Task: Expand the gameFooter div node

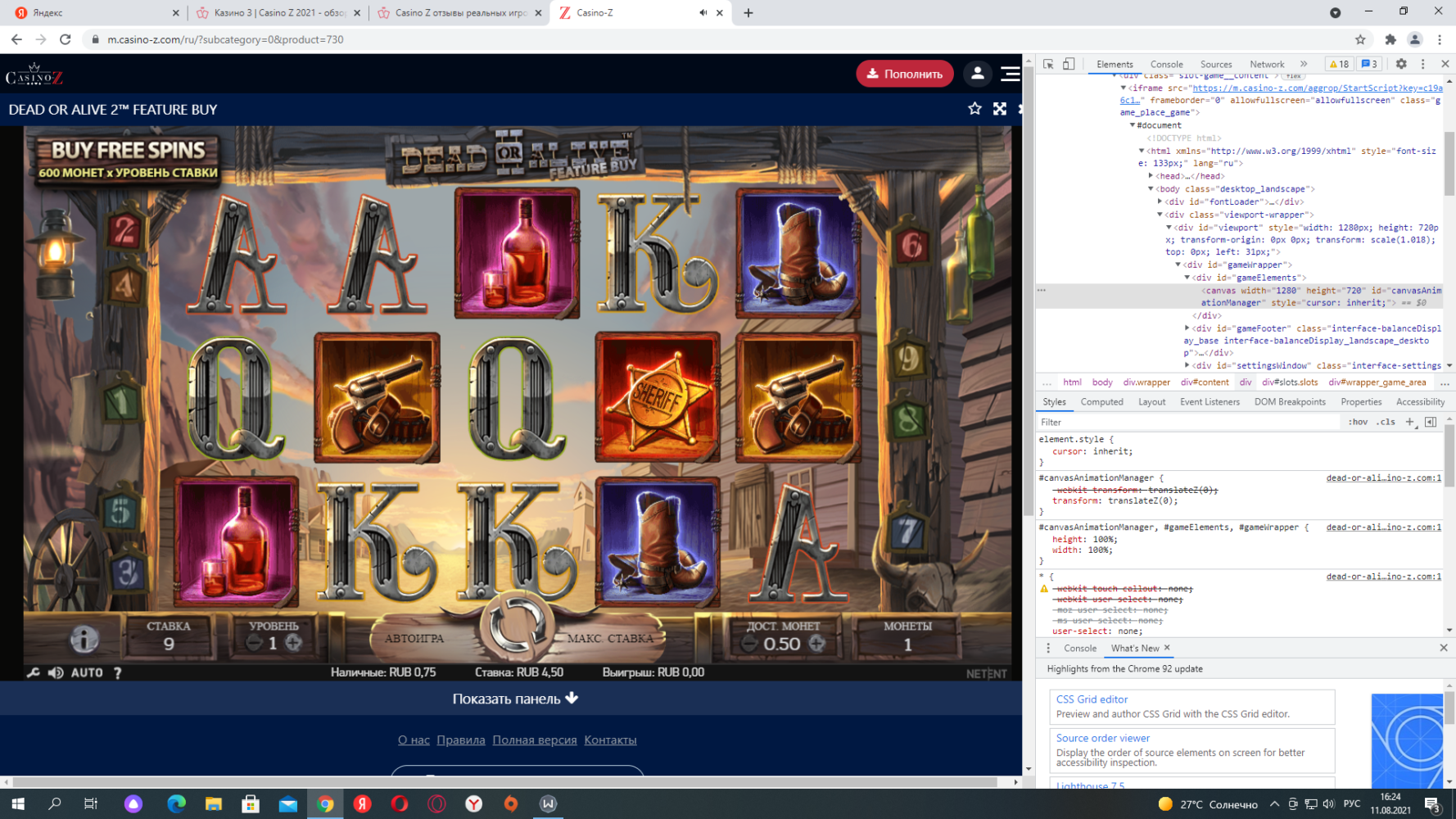Action: pos(1187,328)
